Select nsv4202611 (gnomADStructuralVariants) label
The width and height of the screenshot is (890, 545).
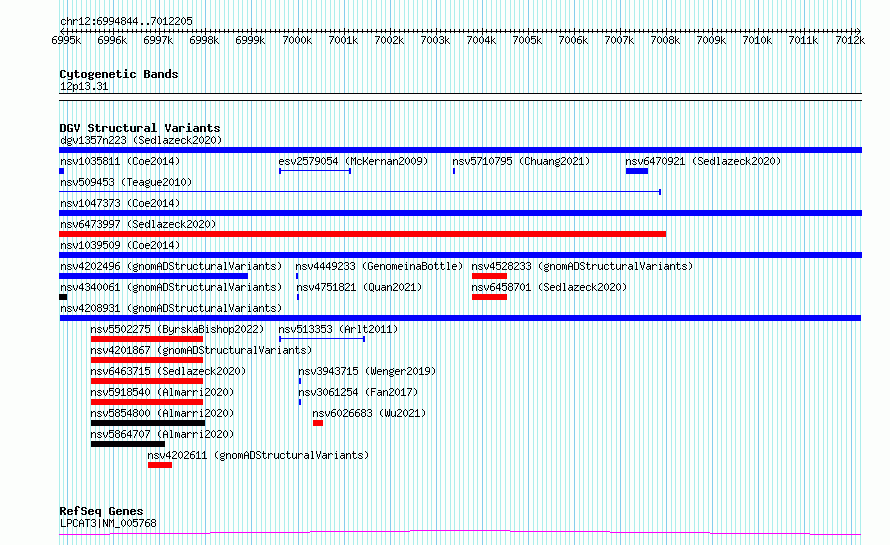click(x=258, y=455)
